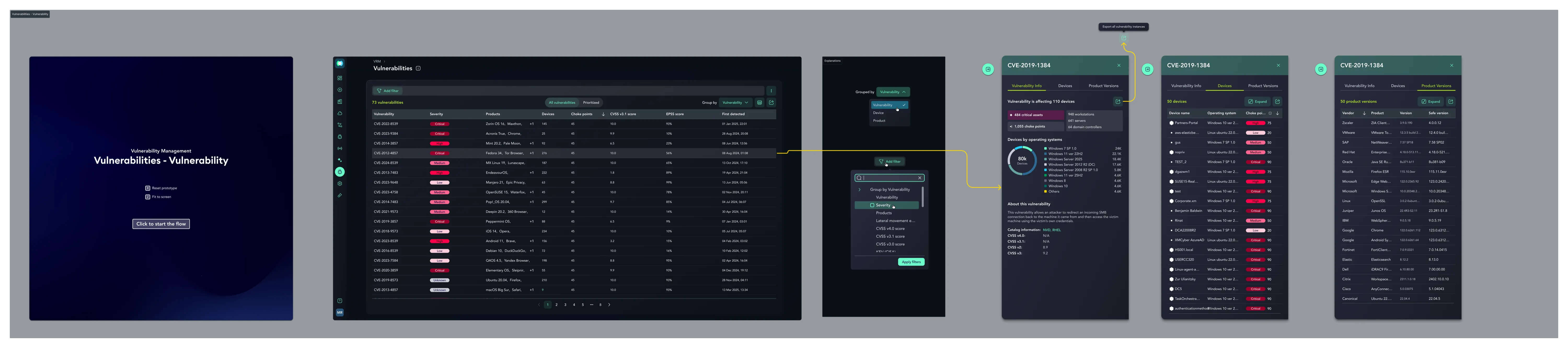The width and height of the screenshot is (1568, 348).
Task: Click the Vendor sort arrow in product versions table
Action: (1364, 113)
